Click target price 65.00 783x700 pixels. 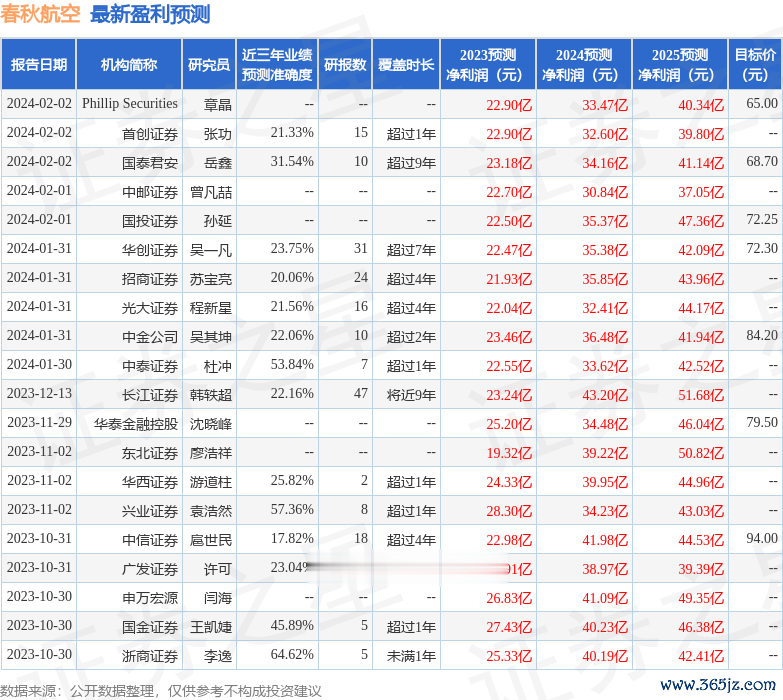click(762, 103)
